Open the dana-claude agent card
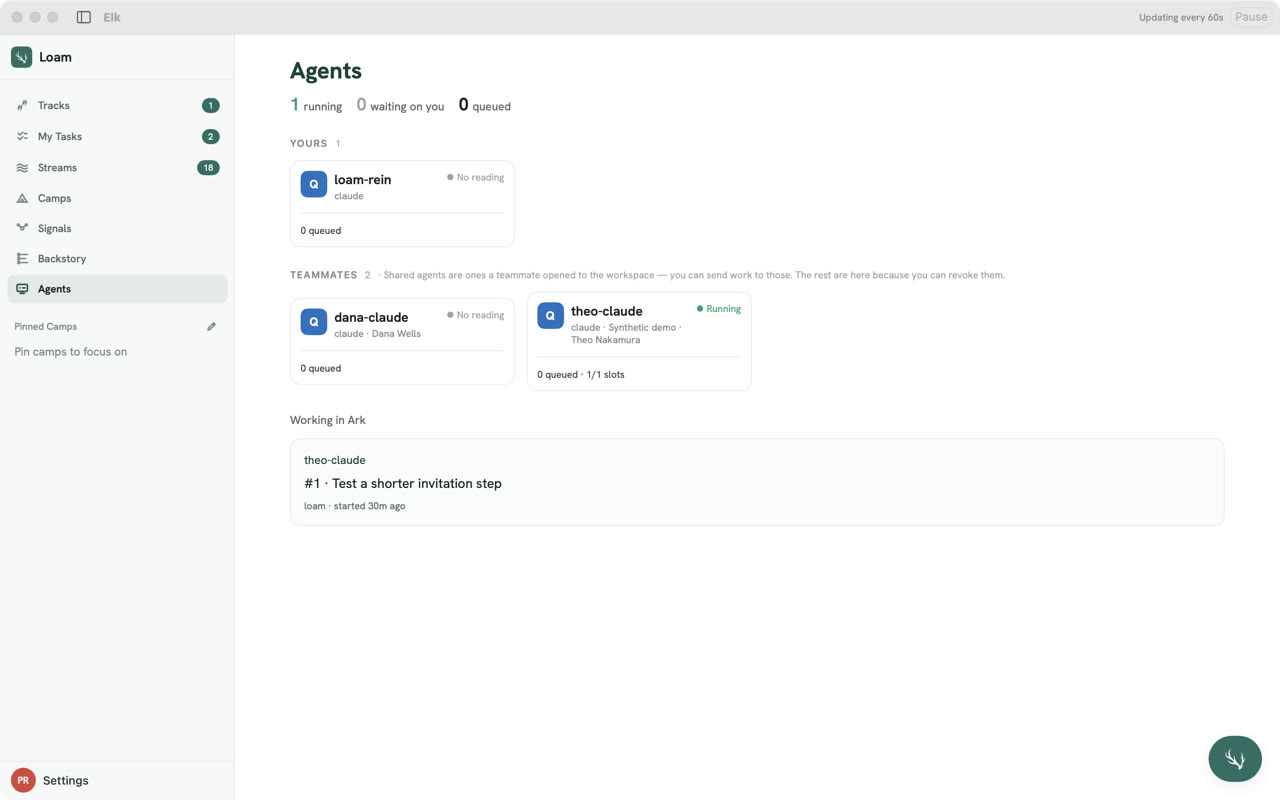The image size is (1280, 800). [402, 341]
